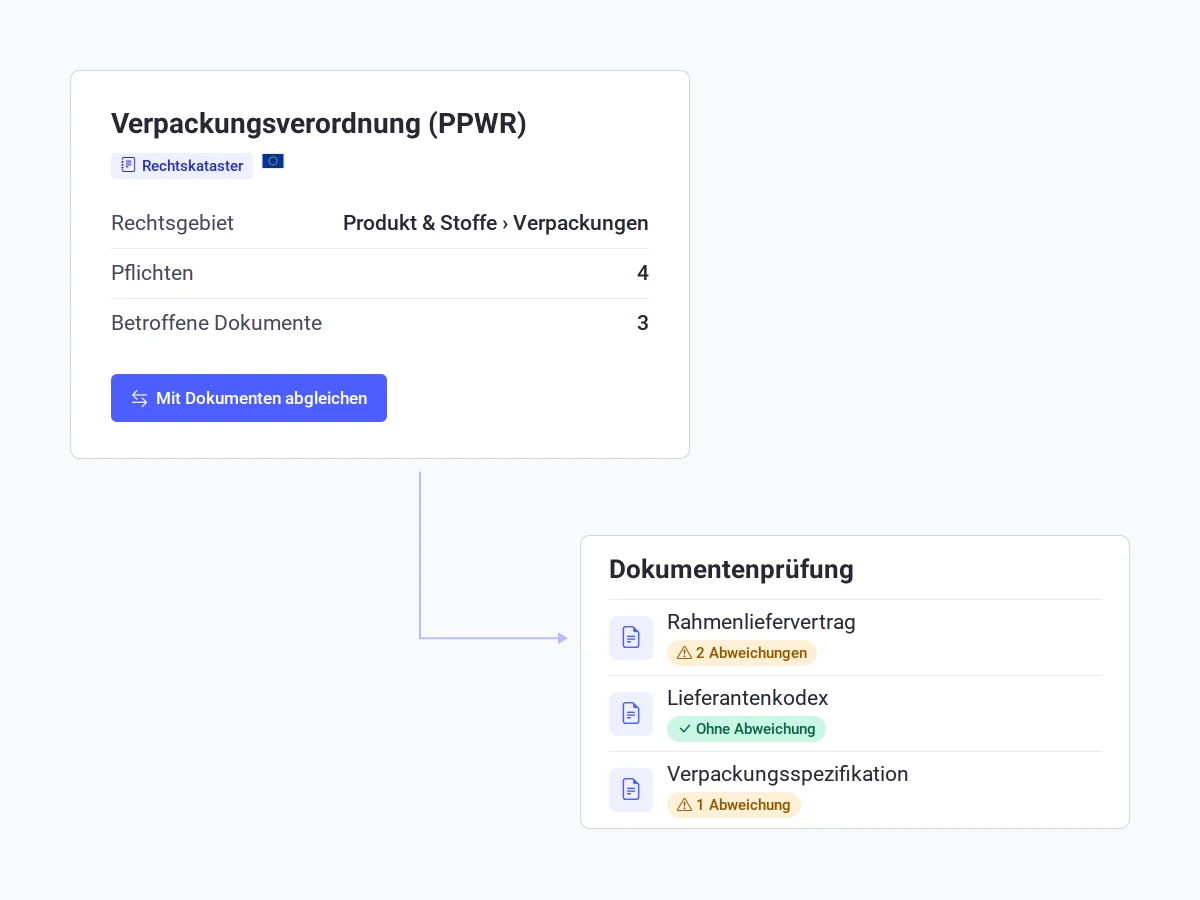Click the Betroffene Dokumente count 3

click(643, 323)
